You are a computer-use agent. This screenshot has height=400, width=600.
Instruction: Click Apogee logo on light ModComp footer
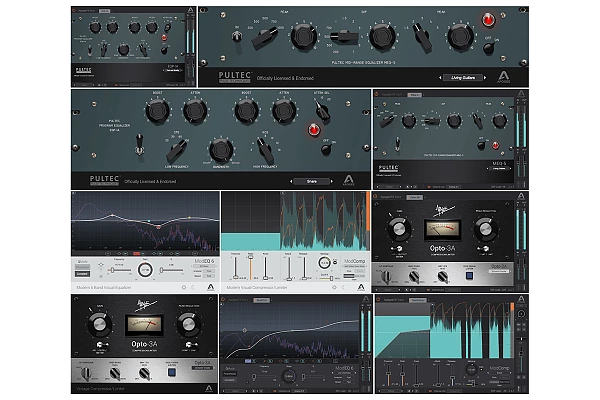(x=361, y=287)
